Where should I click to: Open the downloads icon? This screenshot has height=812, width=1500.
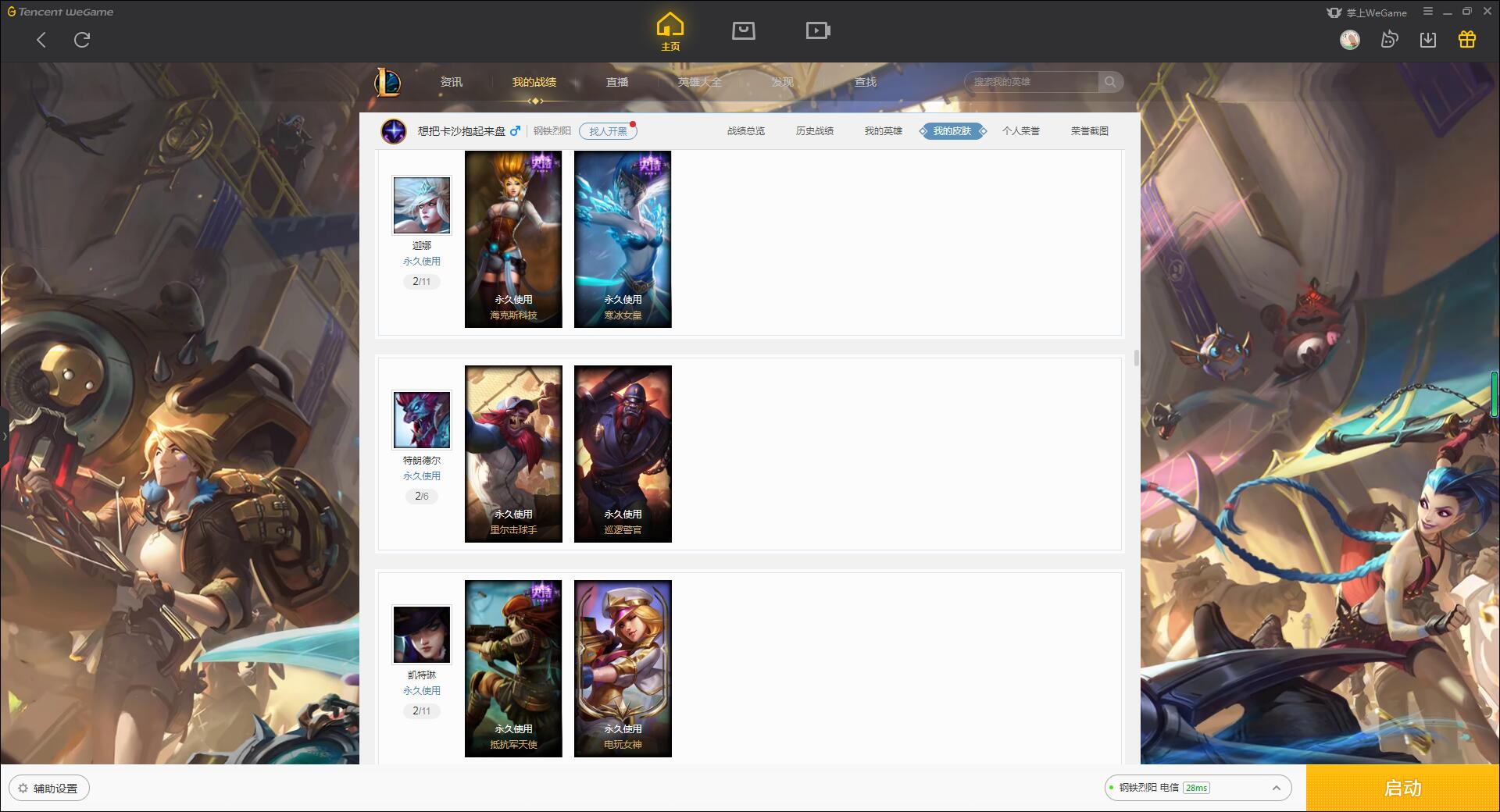(1427, 39)
